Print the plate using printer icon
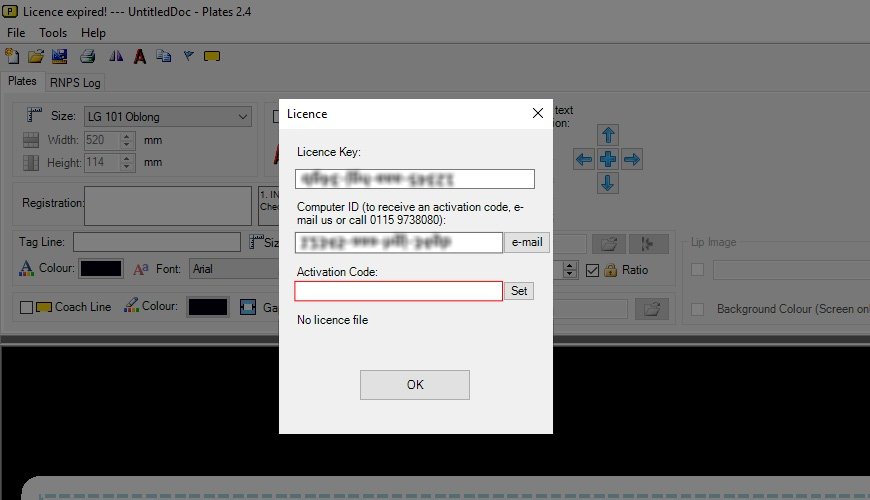This screenshot has width=870, height=500. pos(88,56)
